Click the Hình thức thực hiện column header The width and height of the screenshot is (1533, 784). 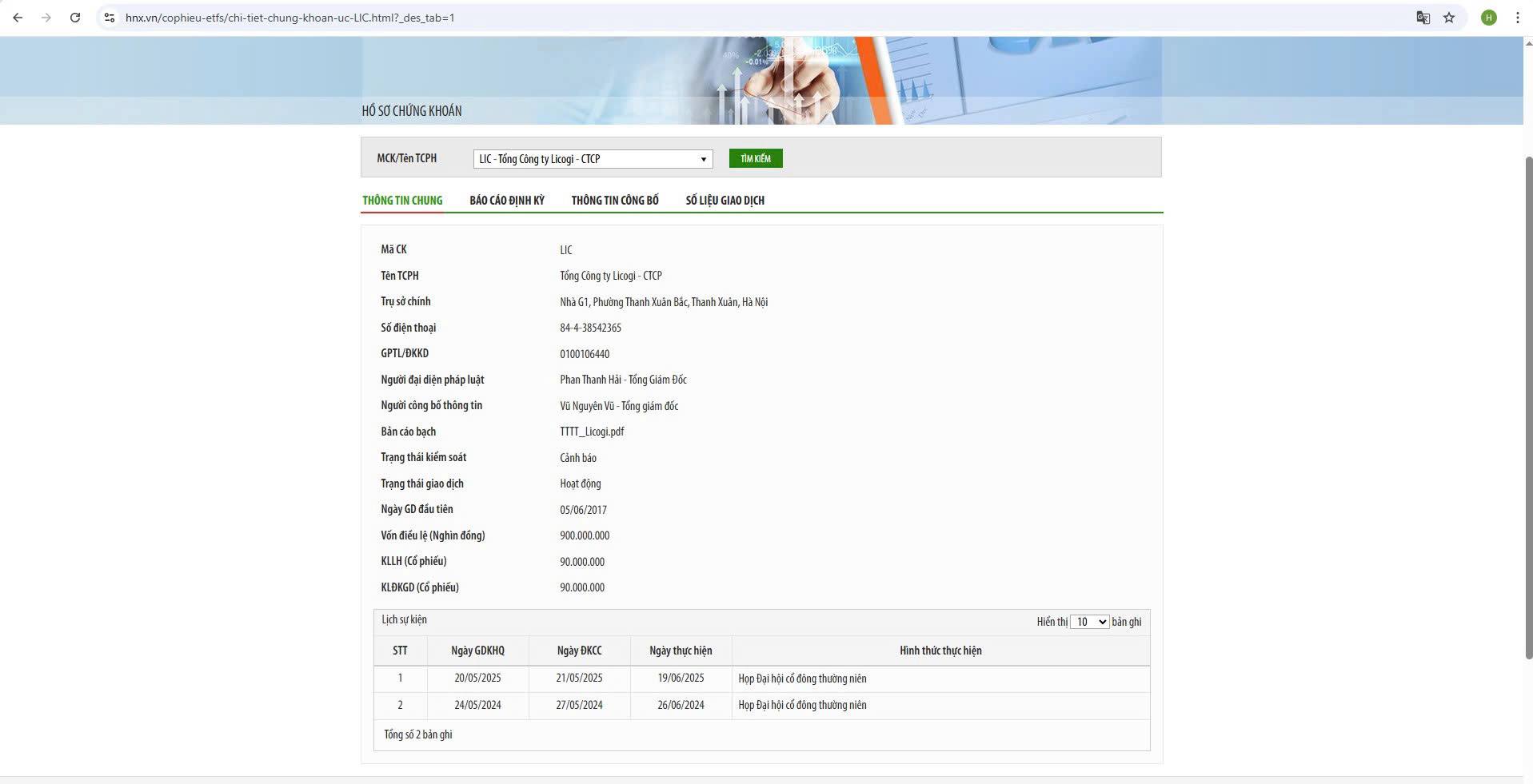coord(940,651)
